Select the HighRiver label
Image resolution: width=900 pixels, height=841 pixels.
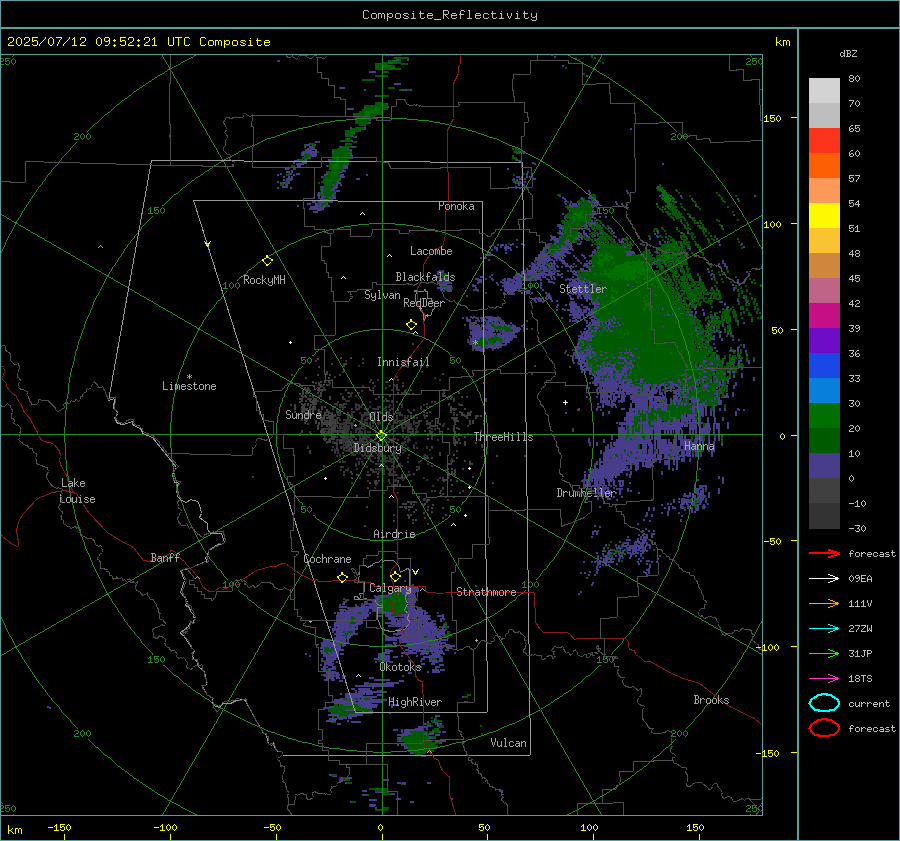(415, 702)
